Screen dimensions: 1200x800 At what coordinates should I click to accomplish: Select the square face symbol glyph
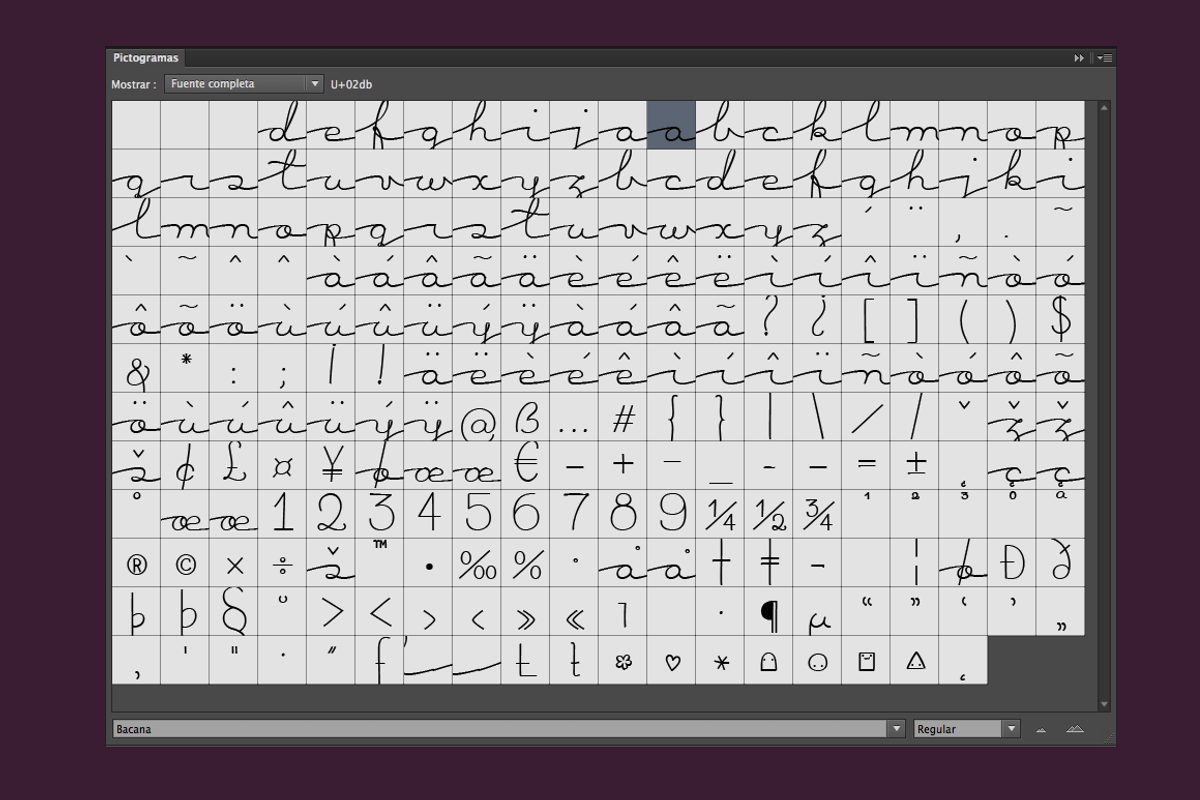[x=866, y=661]
